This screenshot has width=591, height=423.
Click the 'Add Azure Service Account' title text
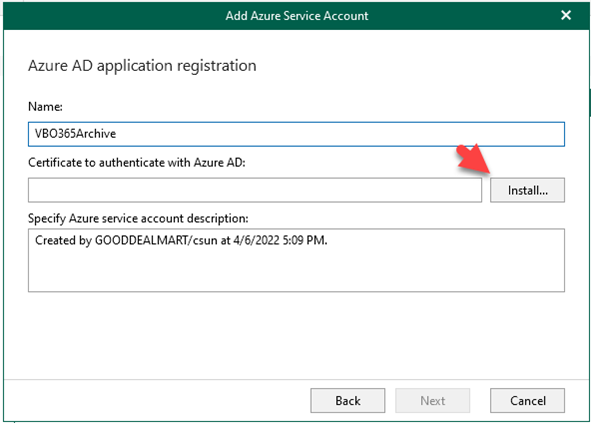tap(297, 15)
